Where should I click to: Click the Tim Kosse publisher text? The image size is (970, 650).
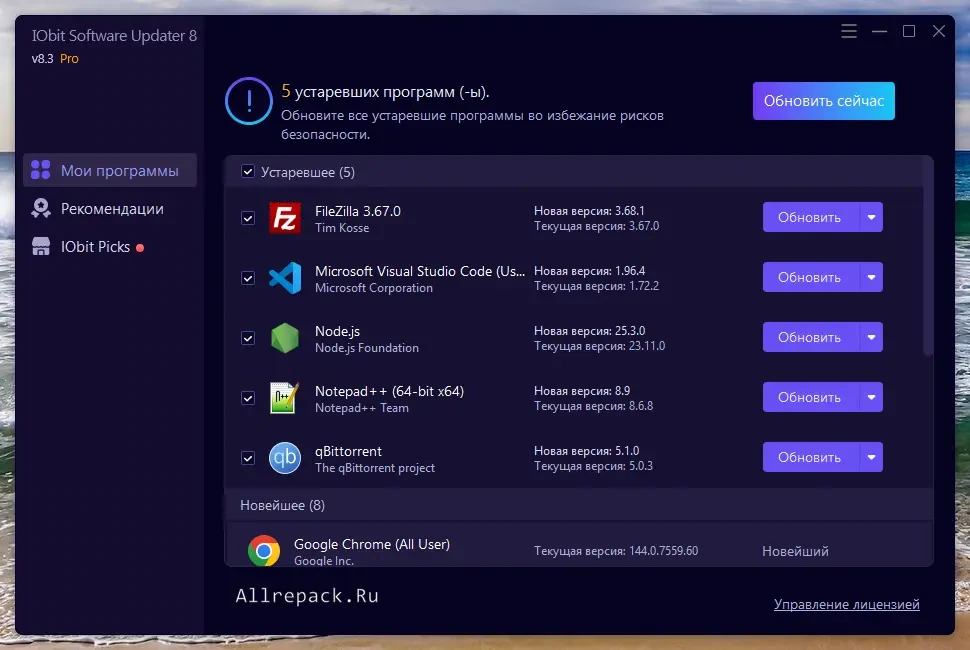tap(341, 228)
